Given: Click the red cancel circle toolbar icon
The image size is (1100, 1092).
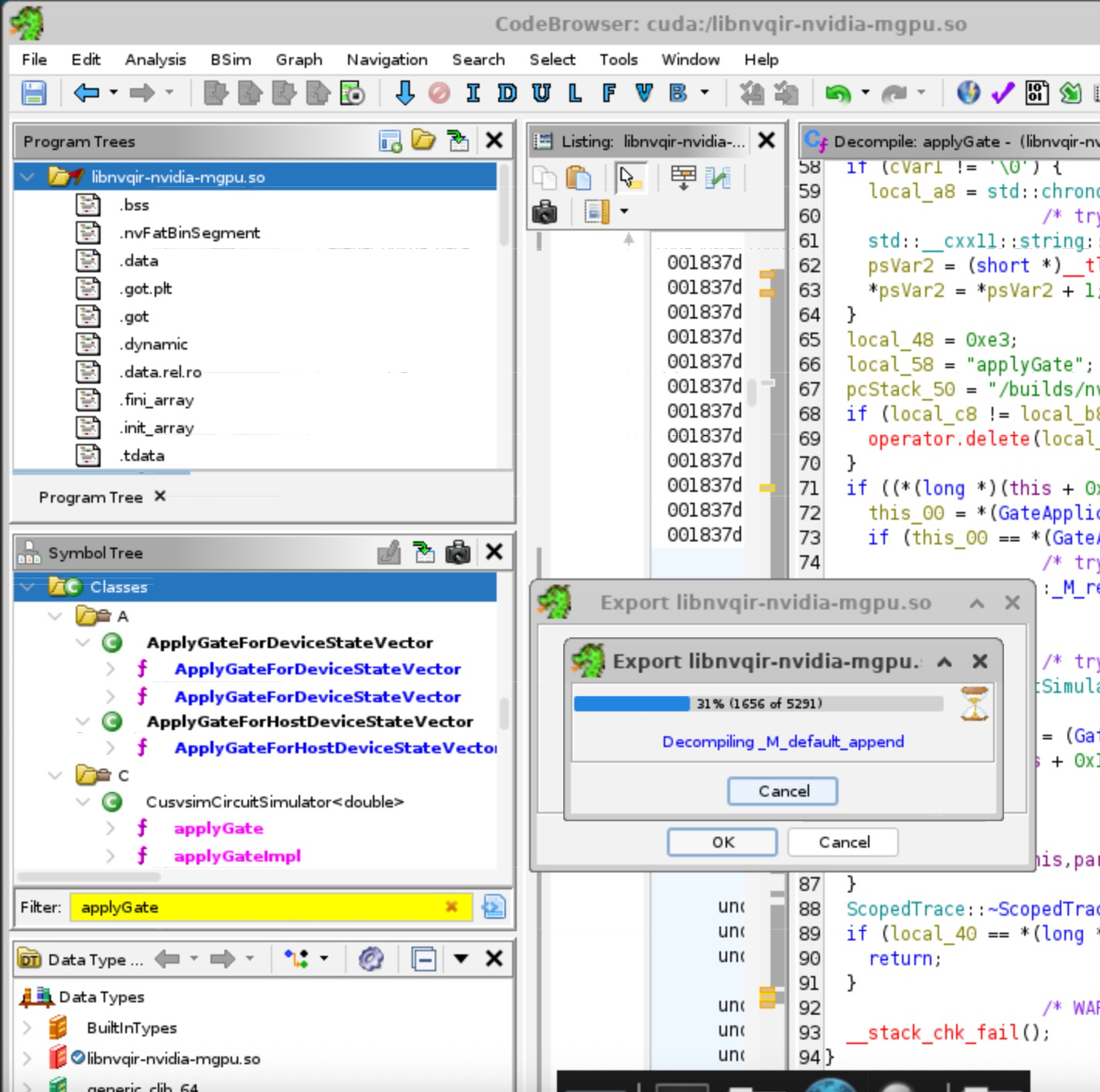Looking at the screenshot, I should click(439, 94).
